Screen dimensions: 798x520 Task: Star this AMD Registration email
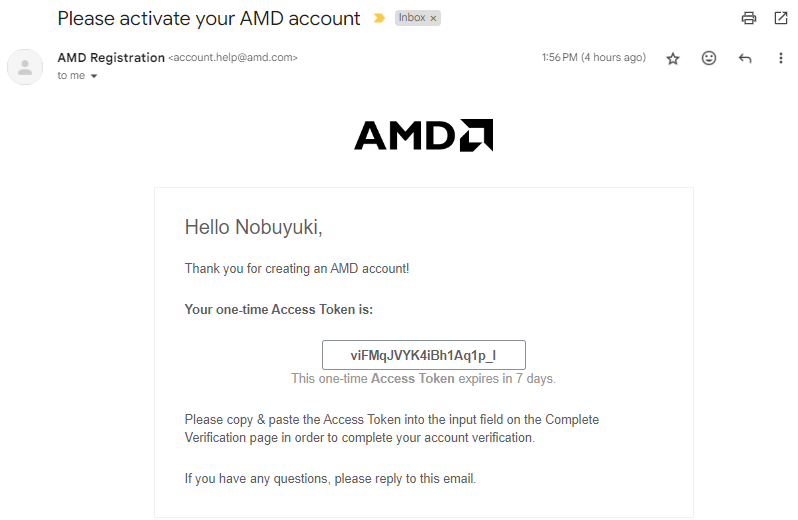(x=673, y=59)
